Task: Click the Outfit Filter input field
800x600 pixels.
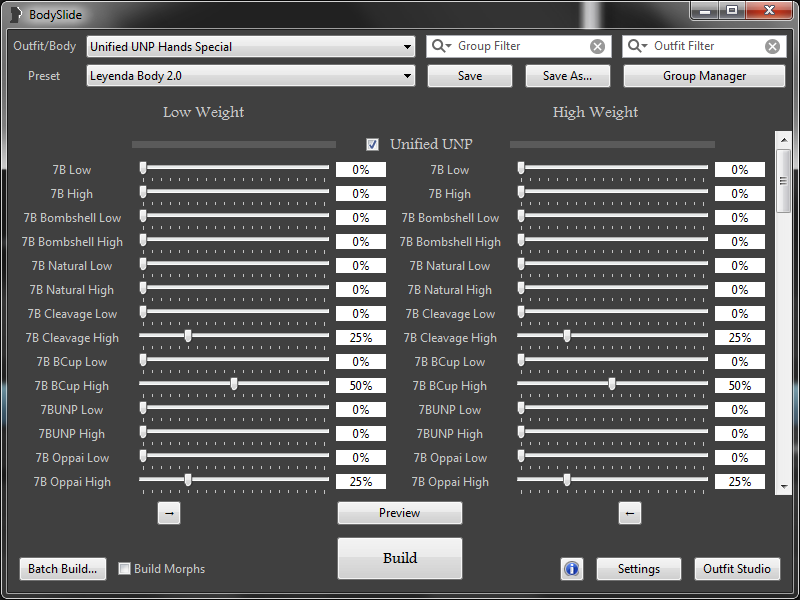Action: pyautogui.click(x=704, y=46)
